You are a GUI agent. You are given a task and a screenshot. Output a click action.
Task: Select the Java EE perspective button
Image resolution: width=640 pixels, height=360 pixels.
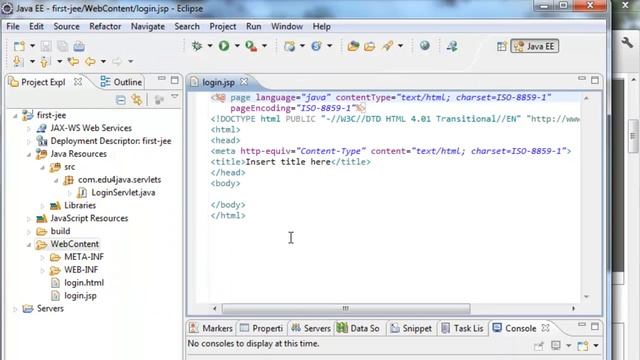point(534,46)
